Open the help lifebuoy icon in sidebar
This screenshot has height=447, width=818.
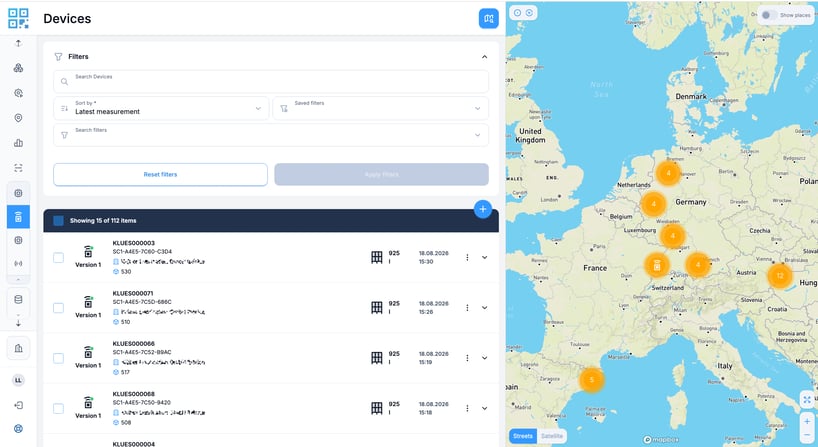pos(18,429)
